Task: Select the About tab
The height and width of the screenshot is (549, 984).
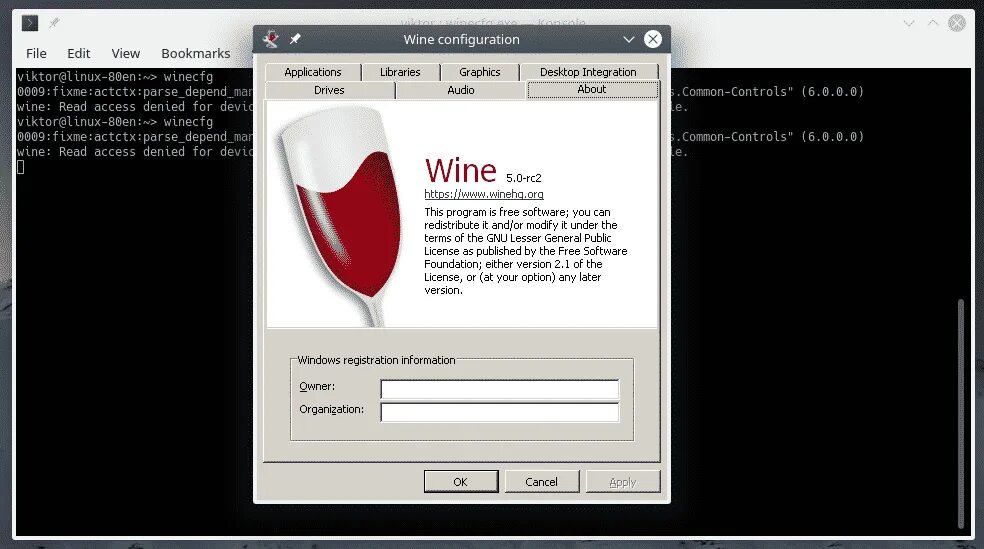Action: [x=592, y=90]
